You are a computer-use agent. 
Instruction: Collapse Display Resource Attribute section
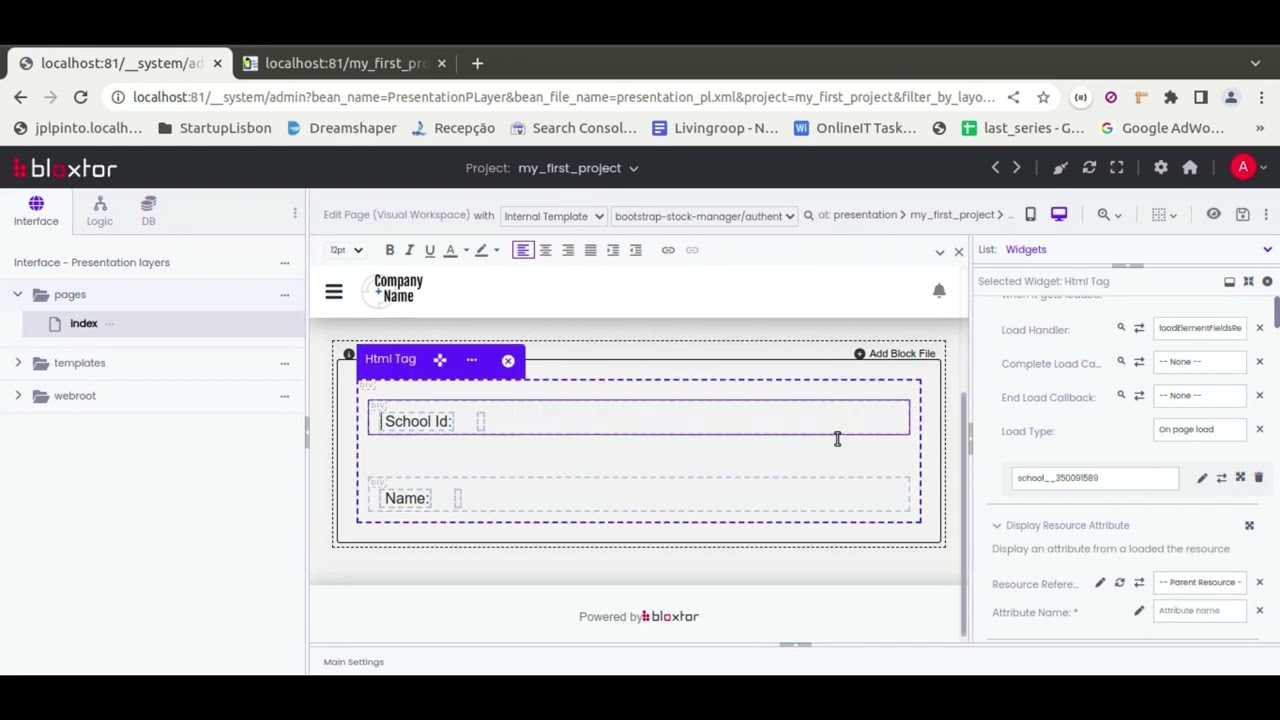997,526
